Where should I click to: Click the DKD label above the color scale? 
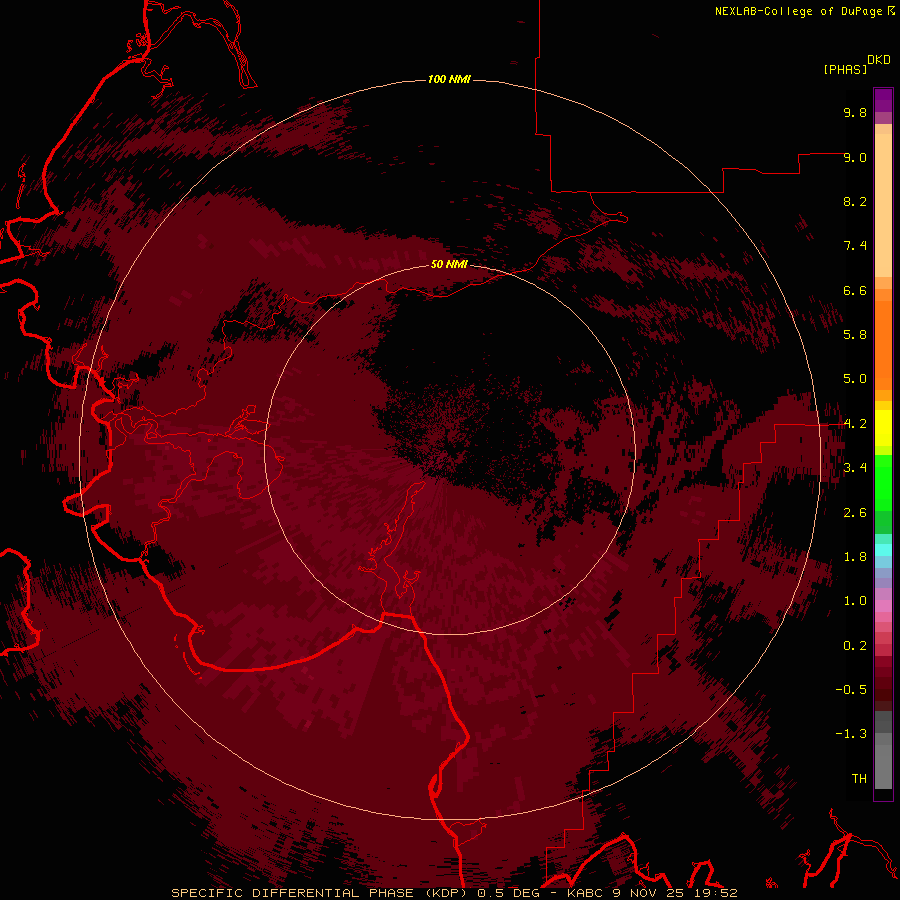pyautogui.click(x=879, y=60)
